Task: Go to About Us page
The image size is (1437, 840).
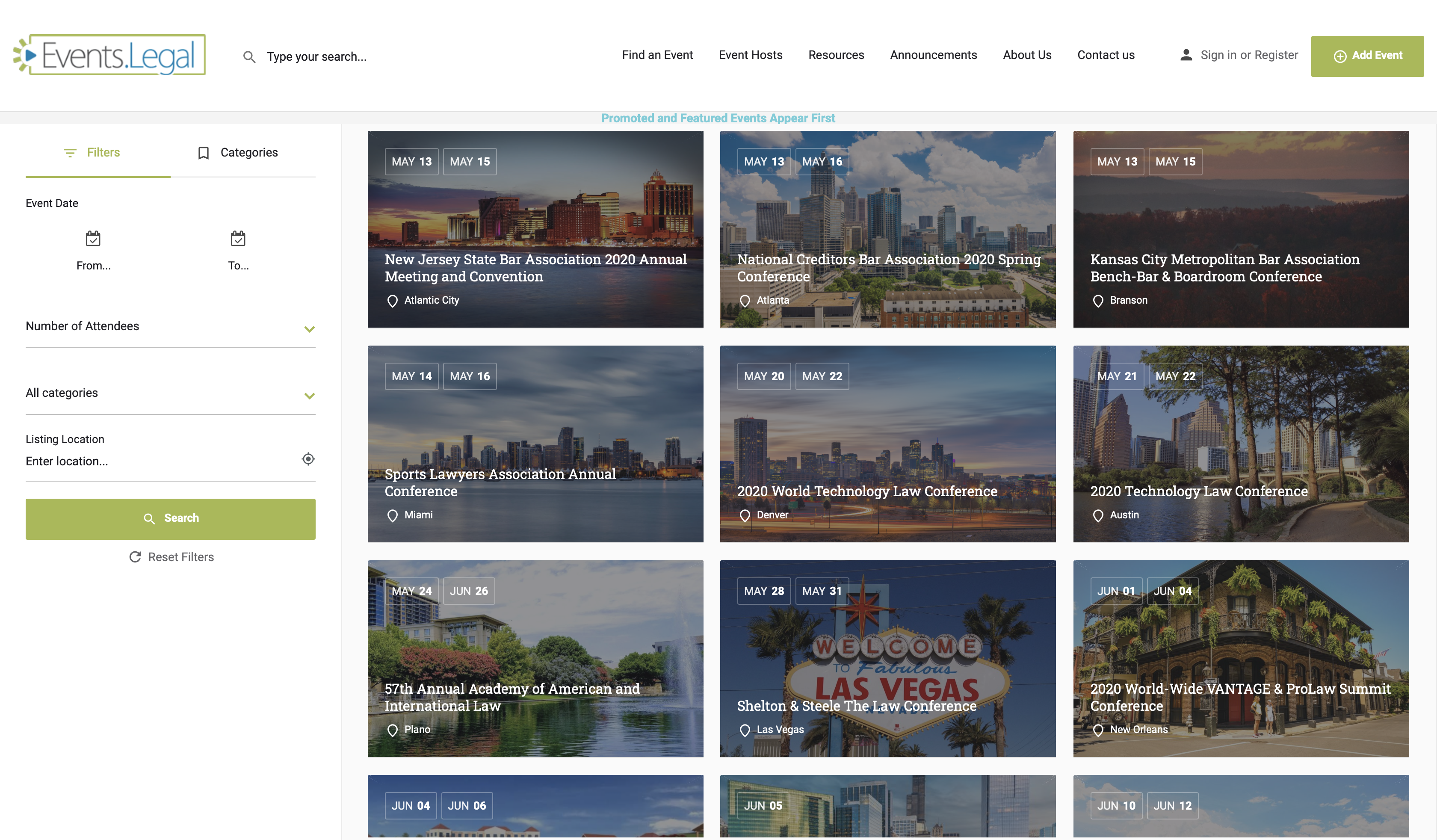Action: [x=1027, y=55]
